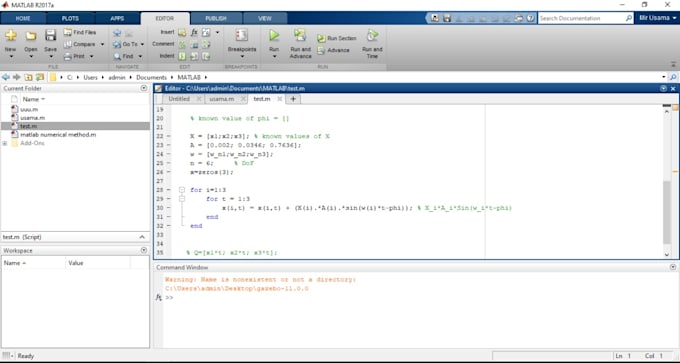Click the quick access save icon
This screenshot has height=363, width=680.
447,18
